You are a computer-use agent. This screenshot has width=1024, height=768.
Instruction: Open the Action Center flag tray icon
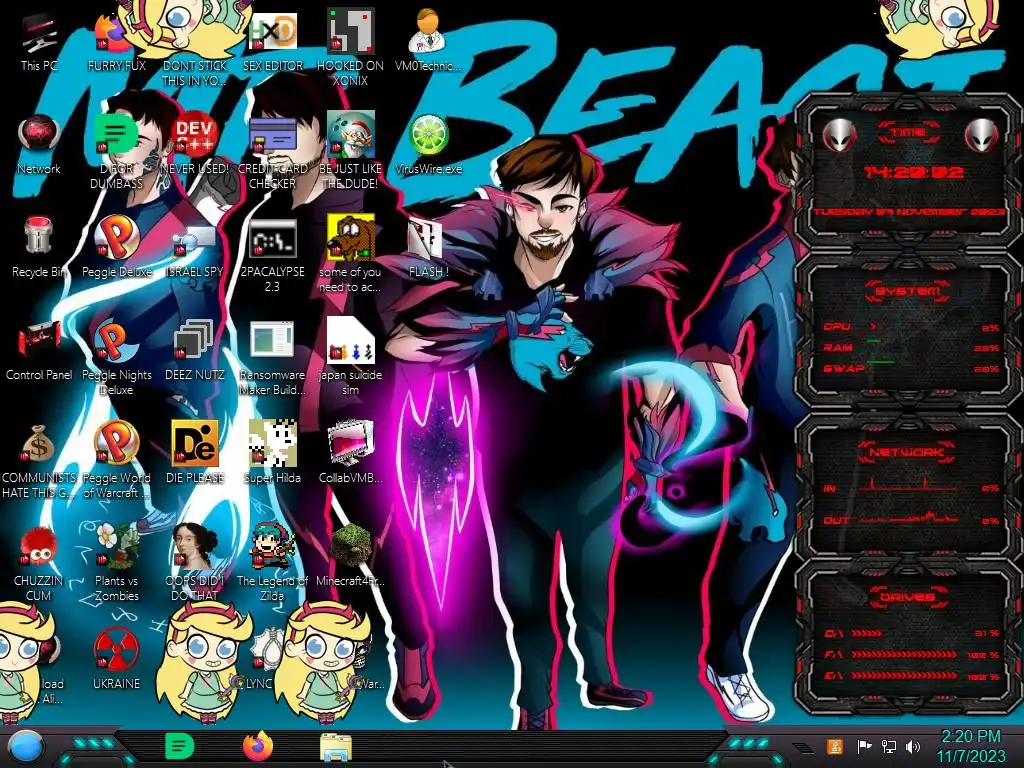(865, 746)
